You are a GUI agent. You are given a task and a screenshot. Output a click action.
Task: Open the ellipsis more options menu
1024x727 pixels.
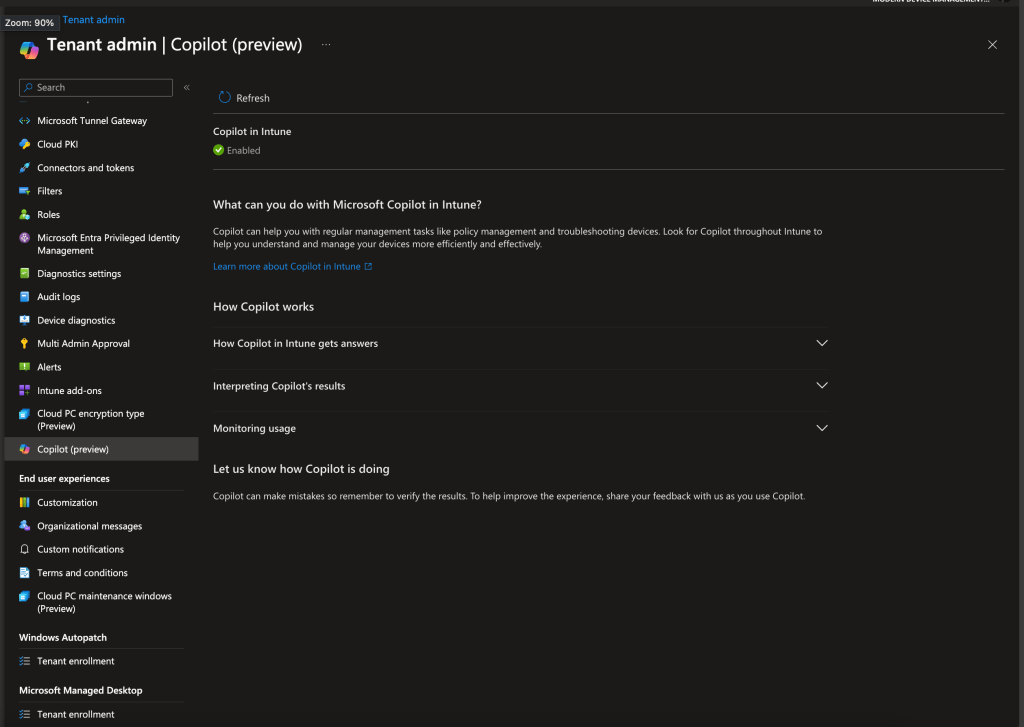(326, 45)
